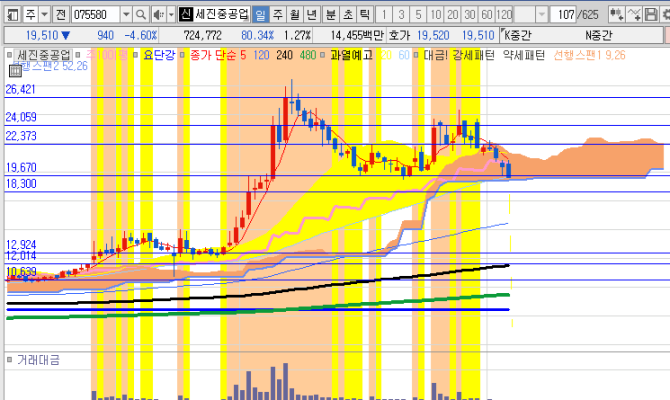
Task: Select the 틱 tick chart tab
Action: click(363, 16)
